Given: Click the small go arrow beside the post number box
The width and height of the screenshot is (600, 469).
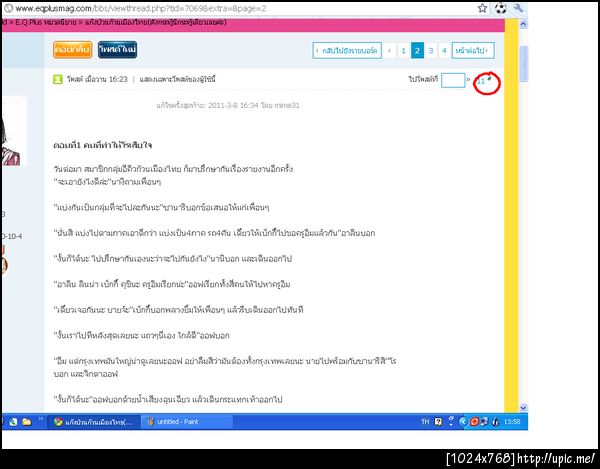Looking at the screenshot, I should click(468, 80).
